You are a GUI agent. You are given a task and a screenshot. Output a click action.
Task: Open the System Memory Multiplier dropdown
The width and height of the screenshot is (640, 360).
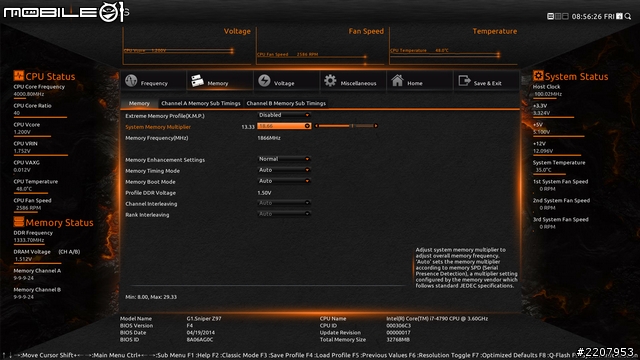pos(284,126)
